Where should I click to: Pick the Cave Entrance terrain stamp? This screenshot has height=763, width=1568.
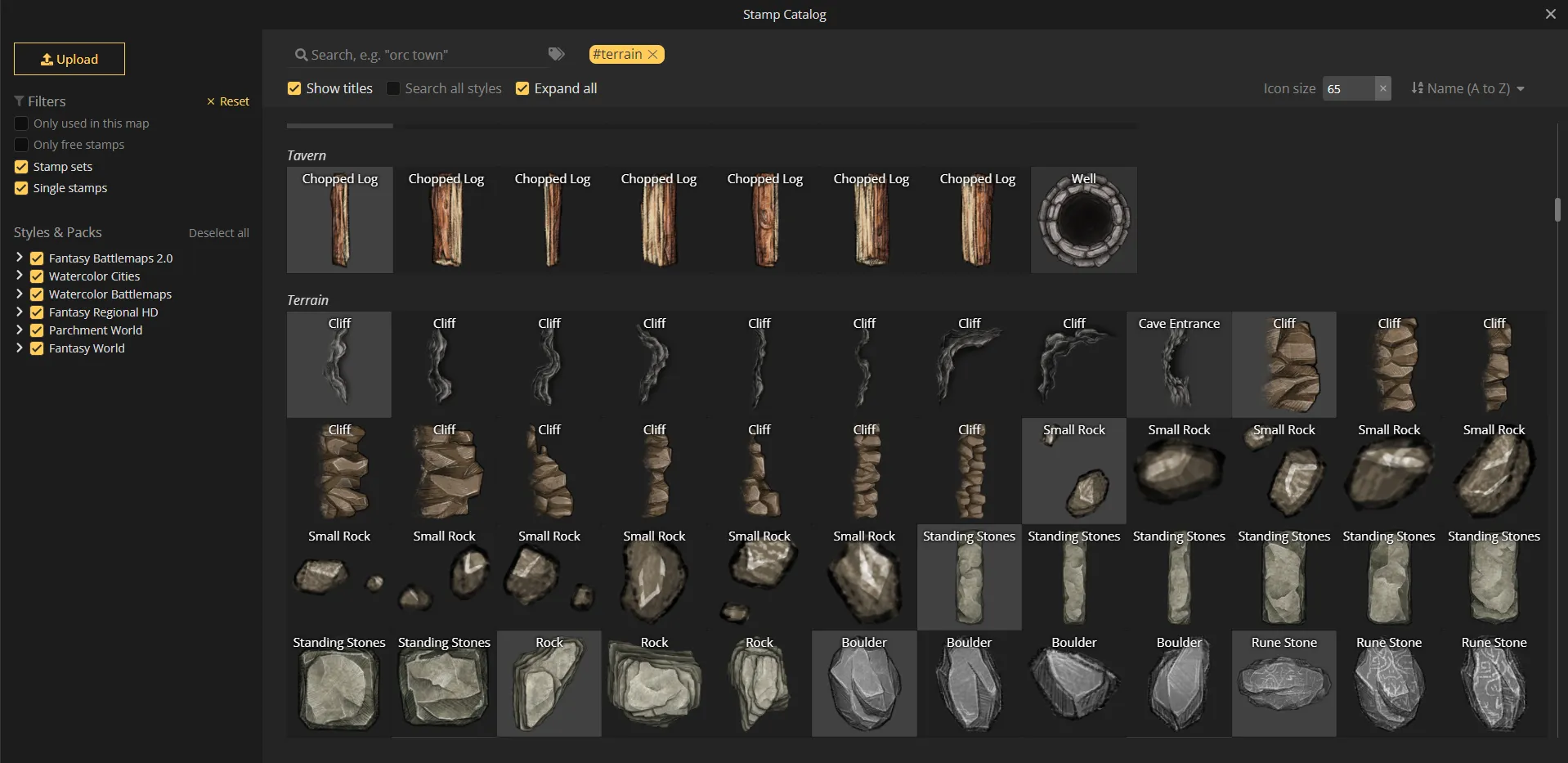1178,365
